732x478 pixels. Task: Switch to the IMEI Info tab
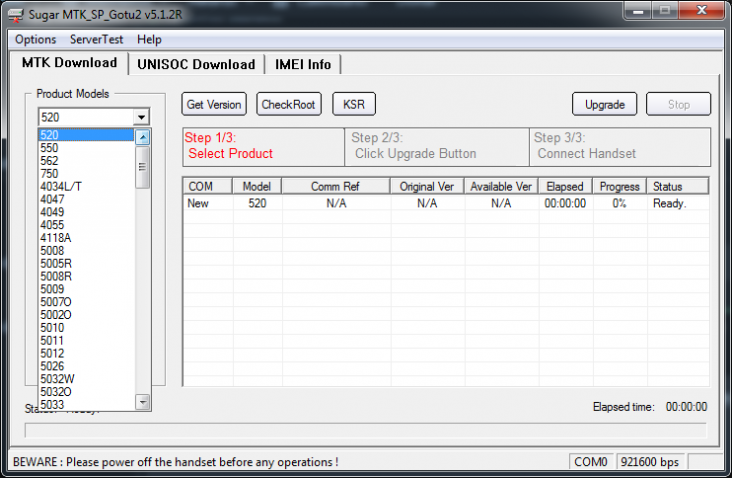[x=303, y=64]
